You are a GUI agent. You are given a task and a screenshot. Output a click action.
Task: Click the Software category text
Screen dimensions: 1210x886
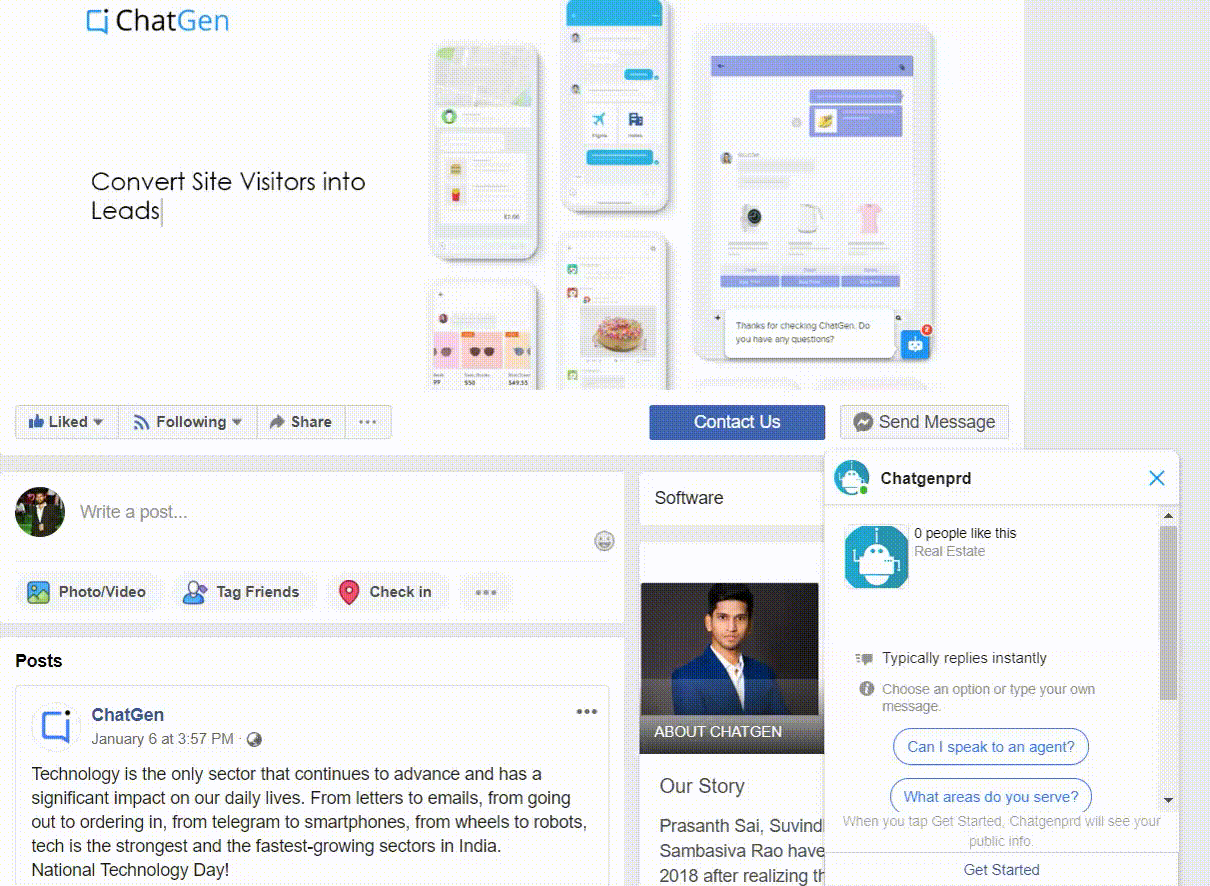689,498
